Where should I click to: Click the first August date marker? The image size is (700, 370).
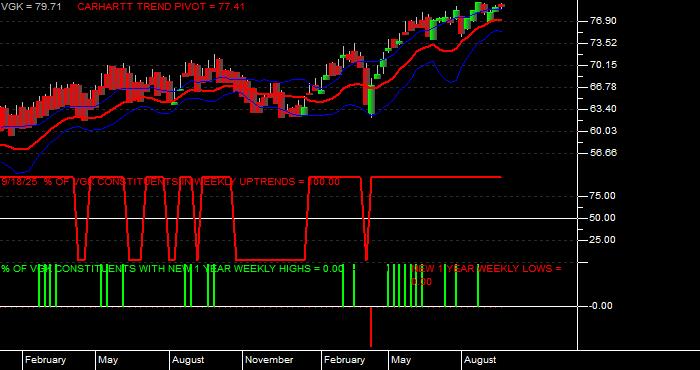pos(188,360)
